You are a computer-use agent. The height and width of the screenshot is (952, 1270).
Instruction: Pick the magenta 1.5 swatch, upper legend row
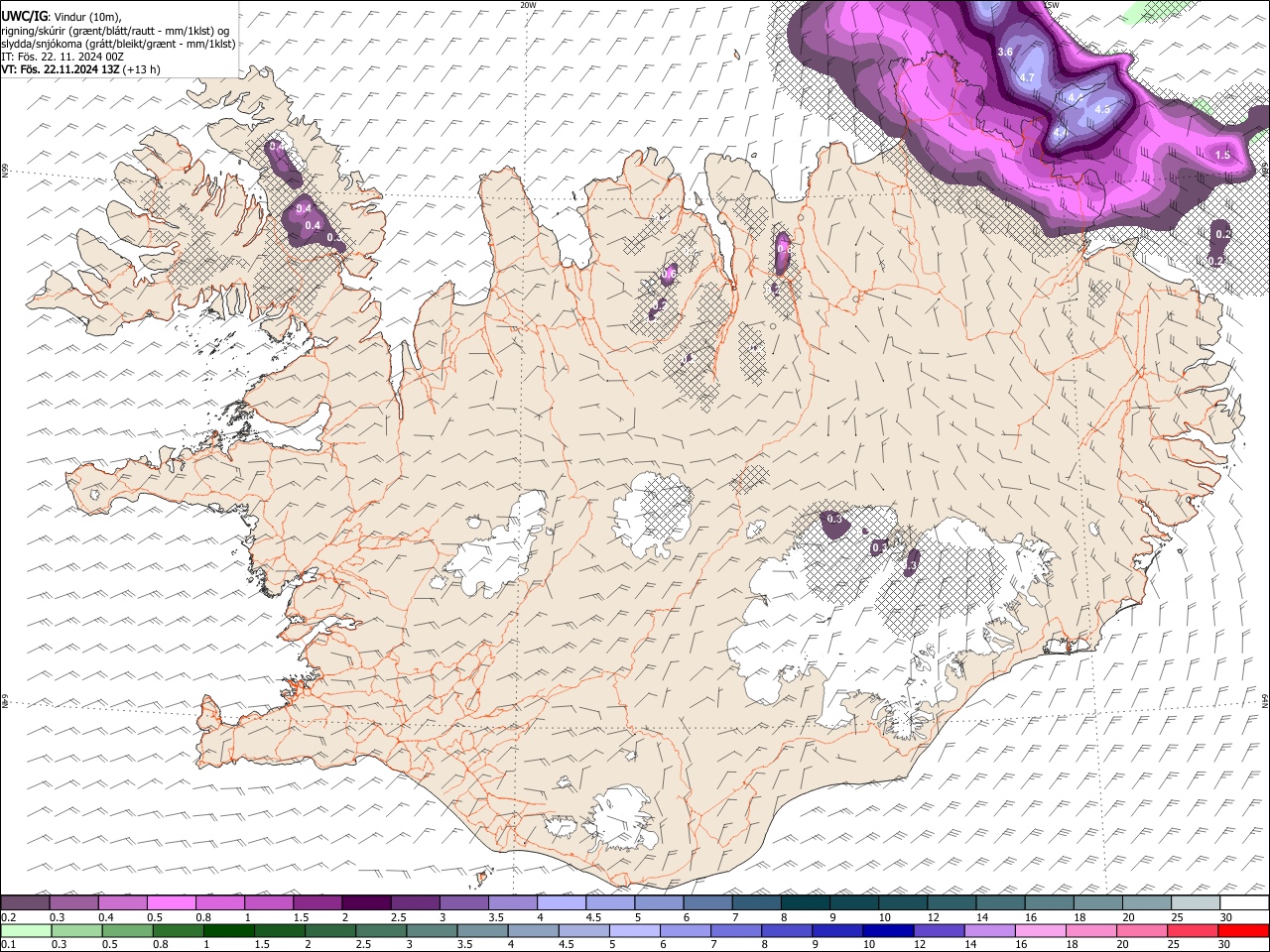coord(317,902)
